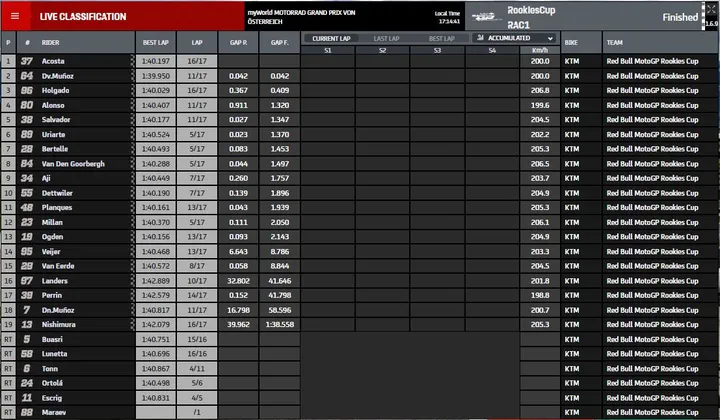Click the # number column header

[x=28, y=43]
